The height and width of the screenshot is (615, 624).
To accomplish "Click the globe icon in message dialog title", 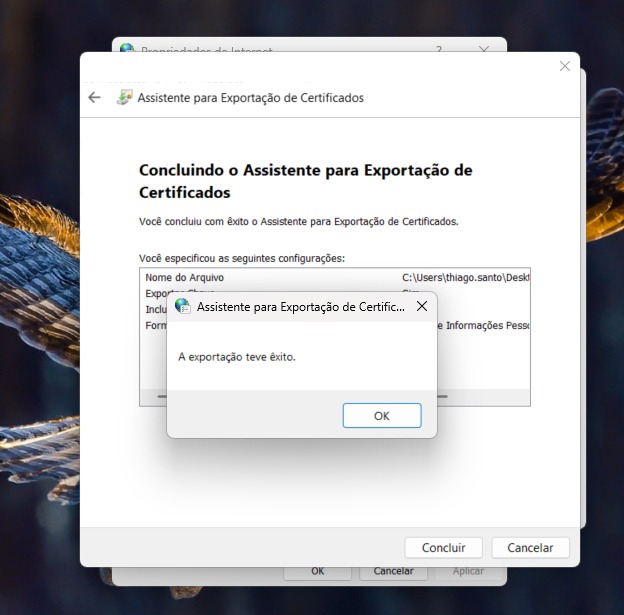I will coord(182,307).
